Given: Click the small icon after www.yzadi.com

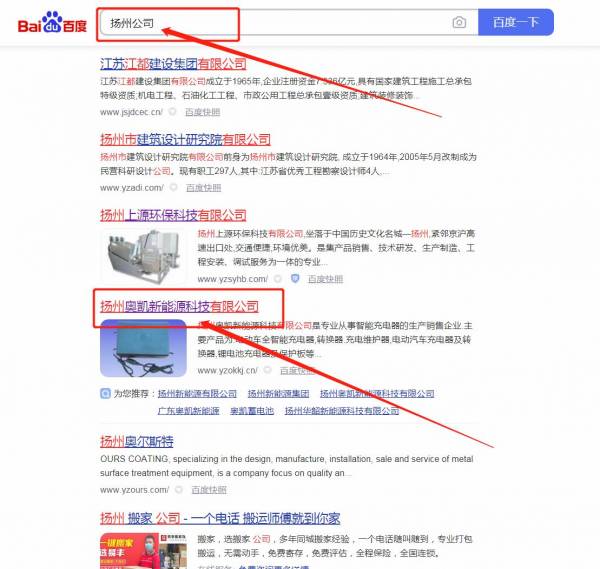Looking at the screenshot, I should 174,187.
